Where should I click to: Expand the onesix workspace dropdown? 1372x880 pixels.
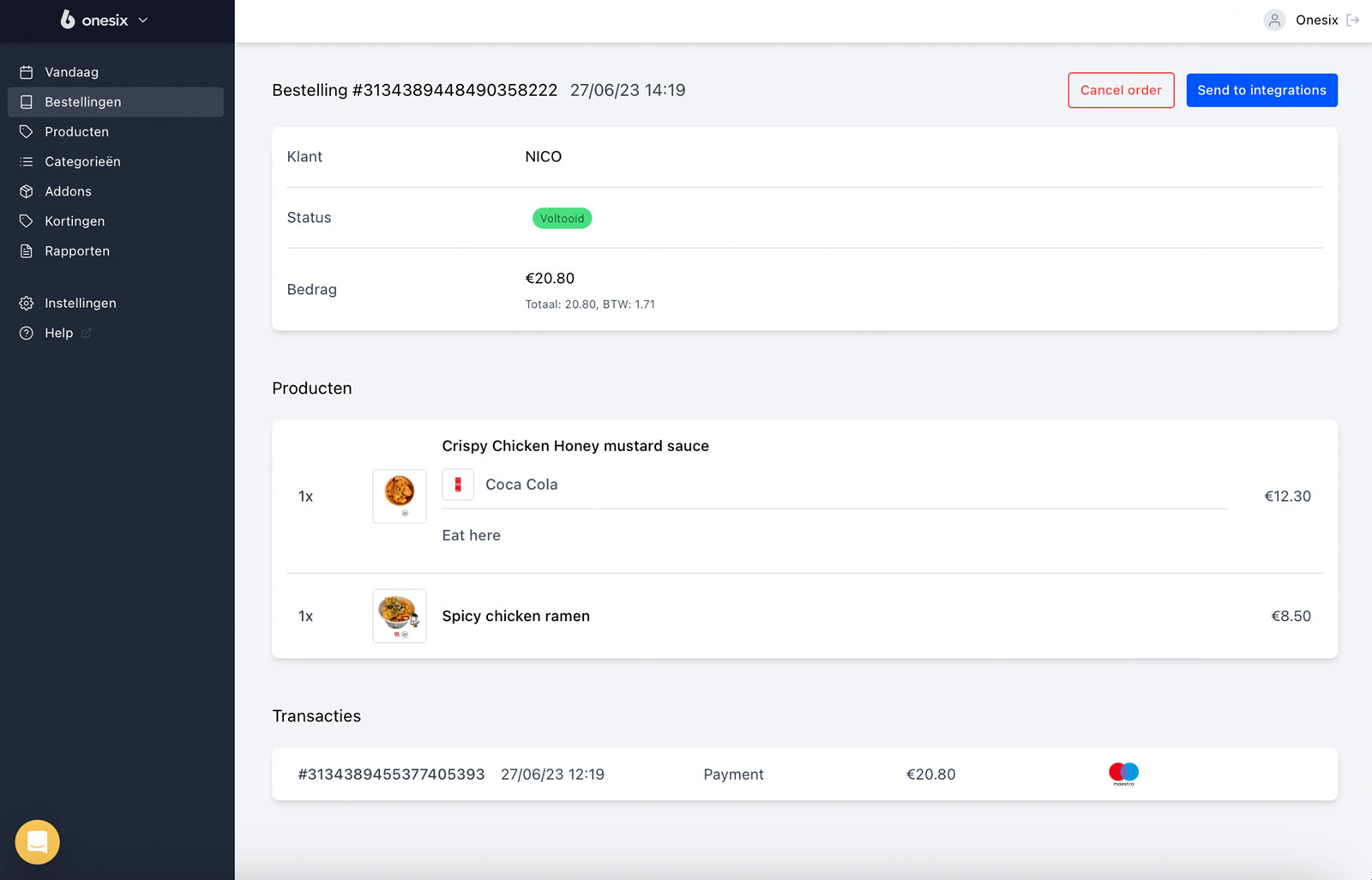point(143,20)
